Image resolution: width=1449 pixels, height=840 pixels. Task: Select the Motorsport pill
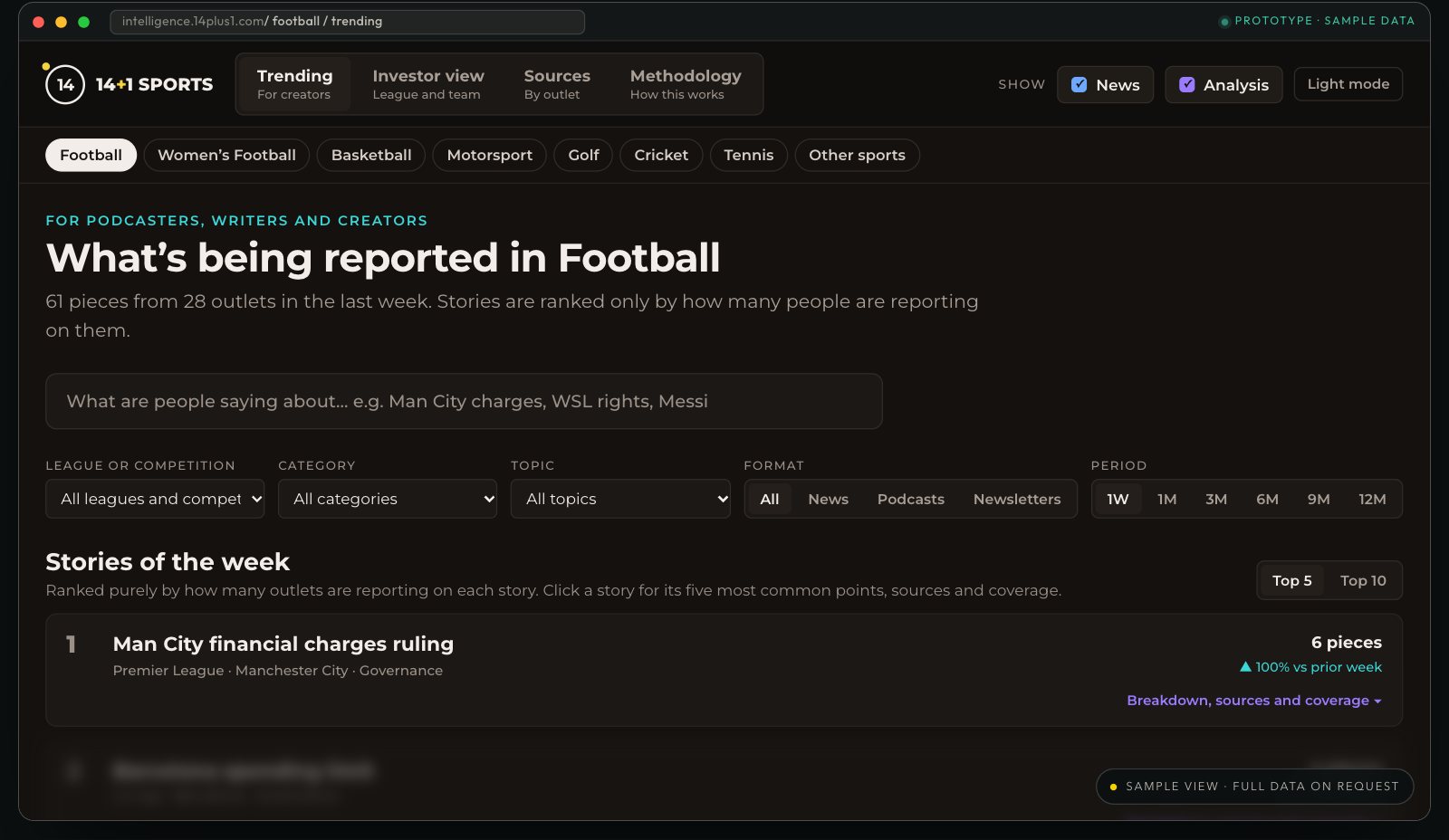coord(489,155)
